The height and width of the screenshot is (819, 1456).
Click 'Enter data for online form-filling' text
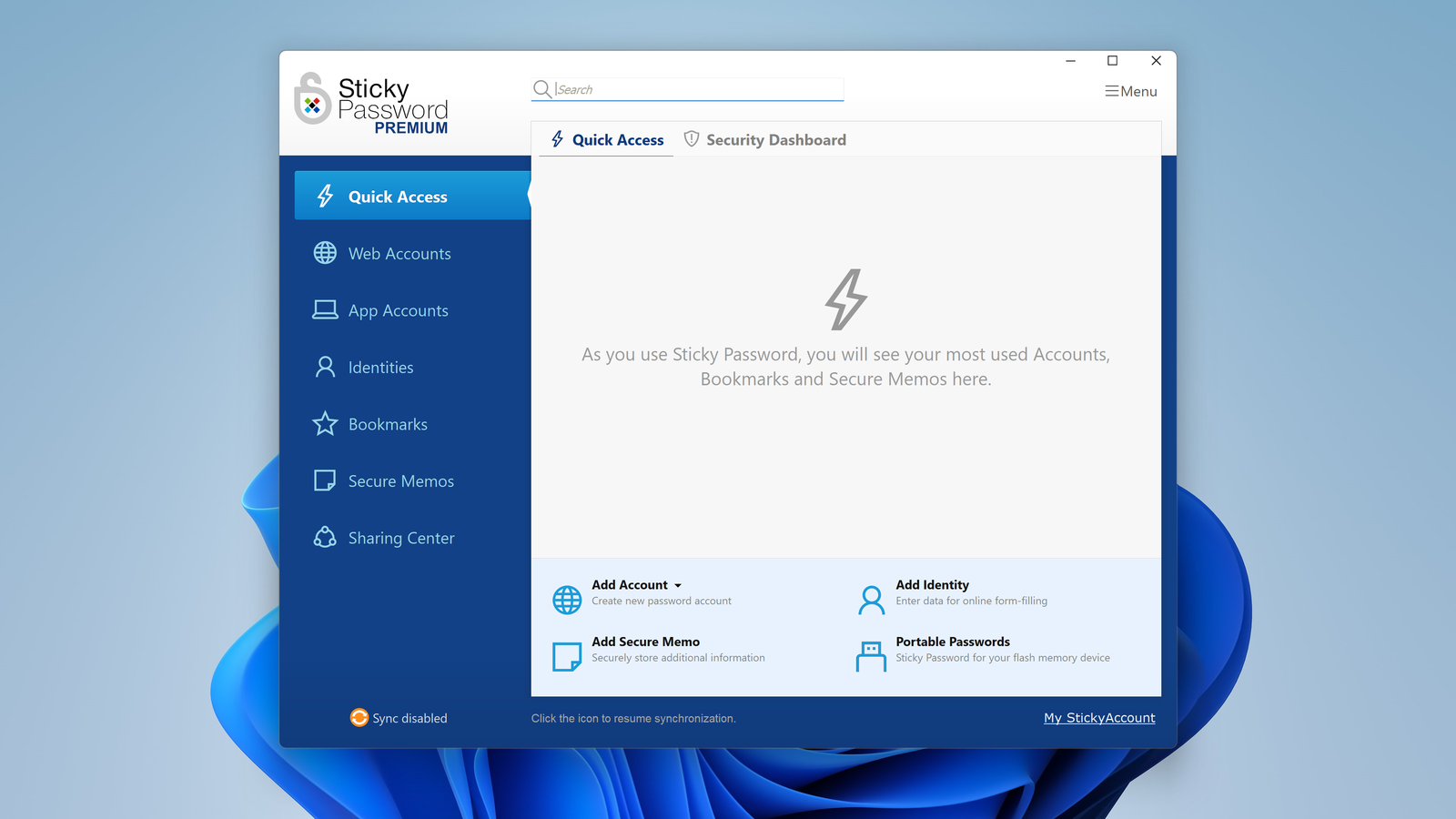[971, 602]
